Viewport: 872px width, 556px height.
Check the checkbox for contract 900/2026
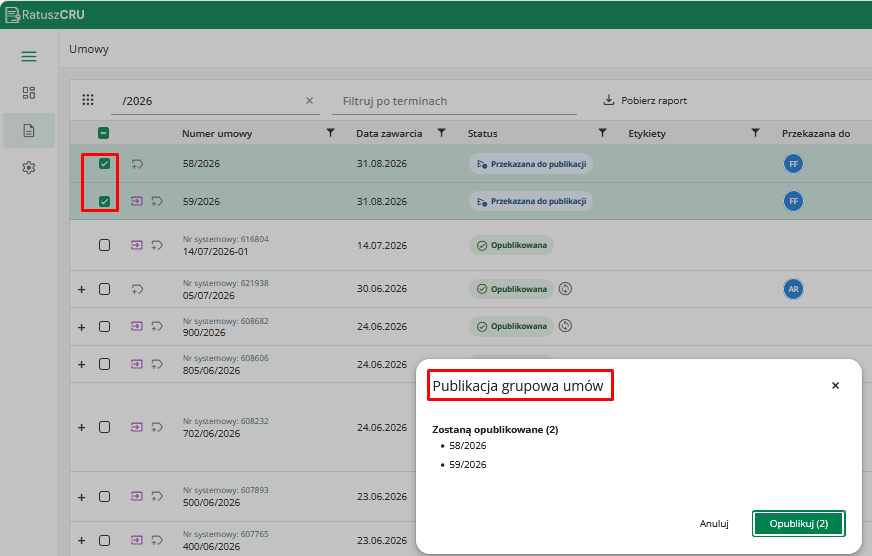click(105, 326)
